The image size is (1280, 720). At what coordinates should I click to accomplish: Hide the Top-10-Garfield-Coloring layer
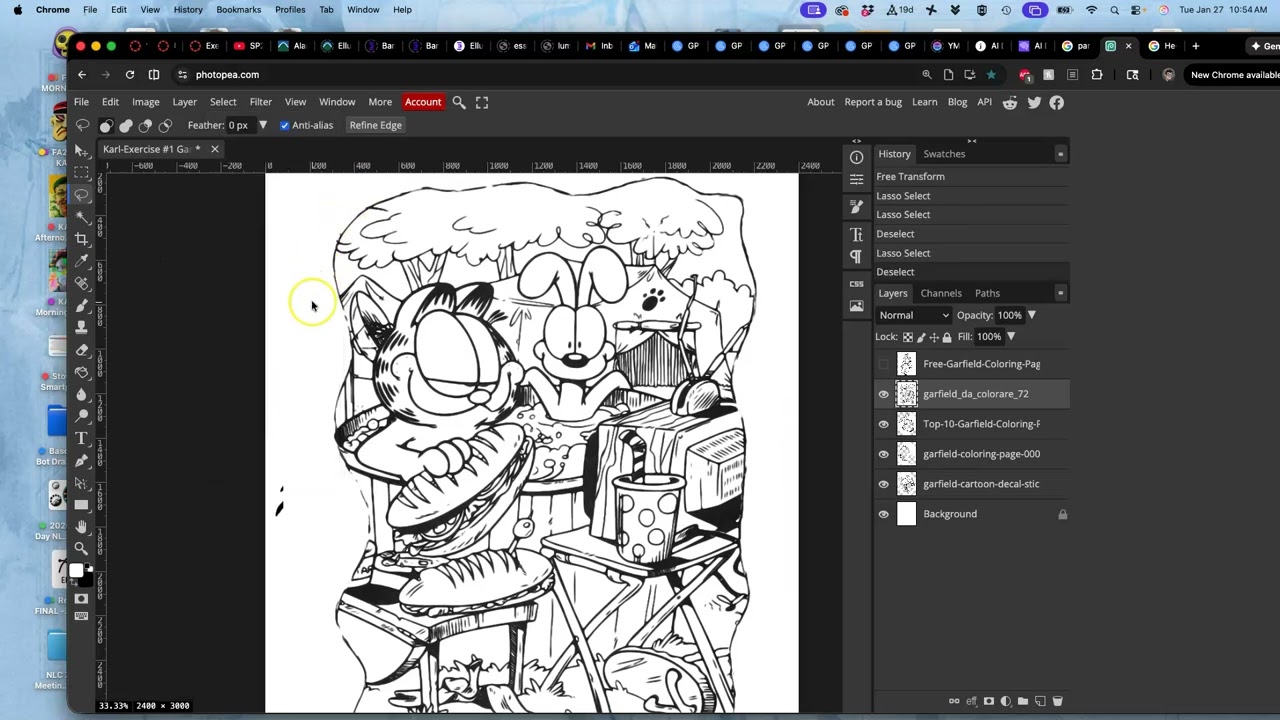pyautogui.click(x=884, y=424)
